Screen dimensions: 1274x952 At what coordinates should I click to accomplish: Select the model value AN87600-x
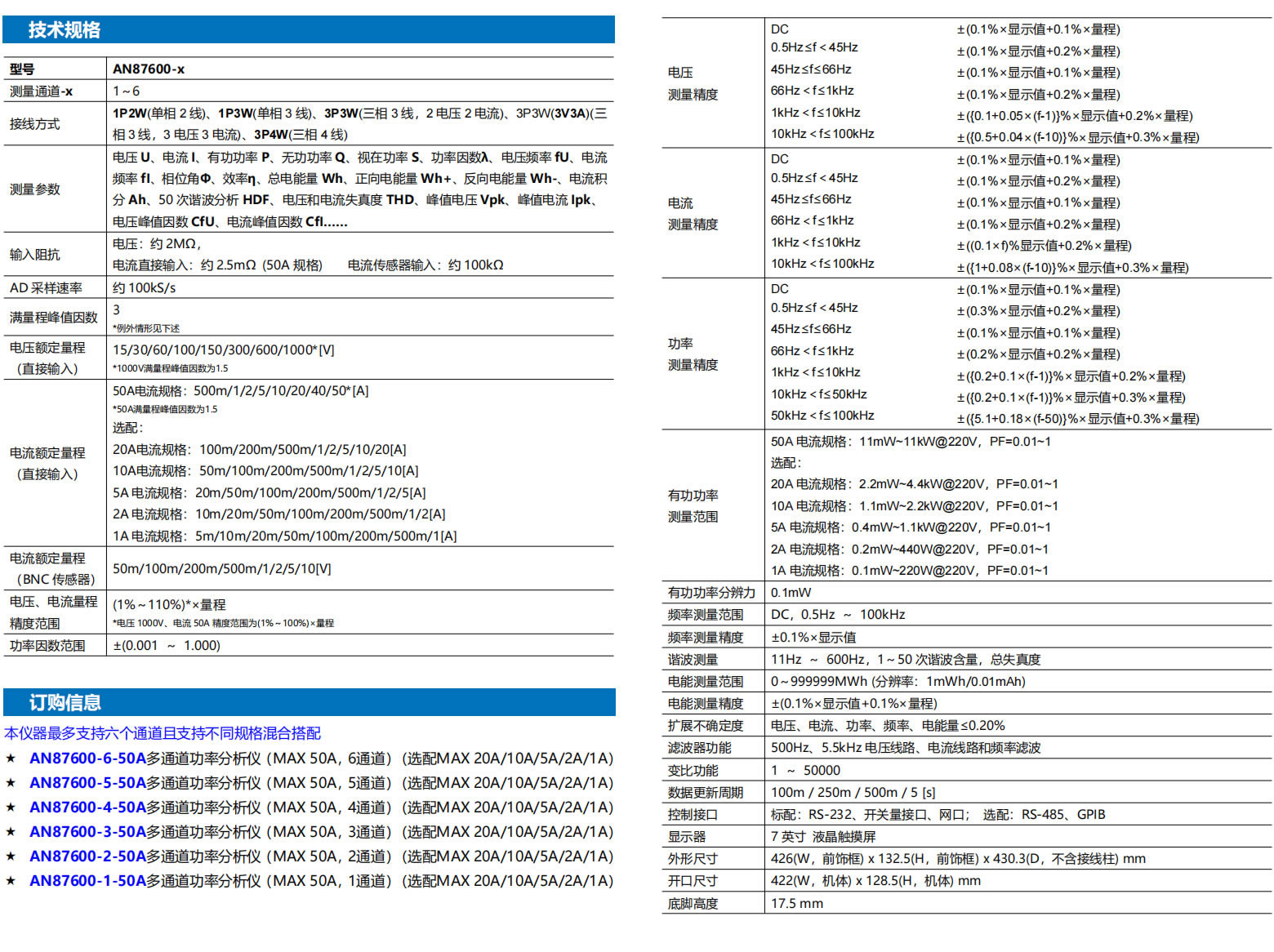pos(149,69)
